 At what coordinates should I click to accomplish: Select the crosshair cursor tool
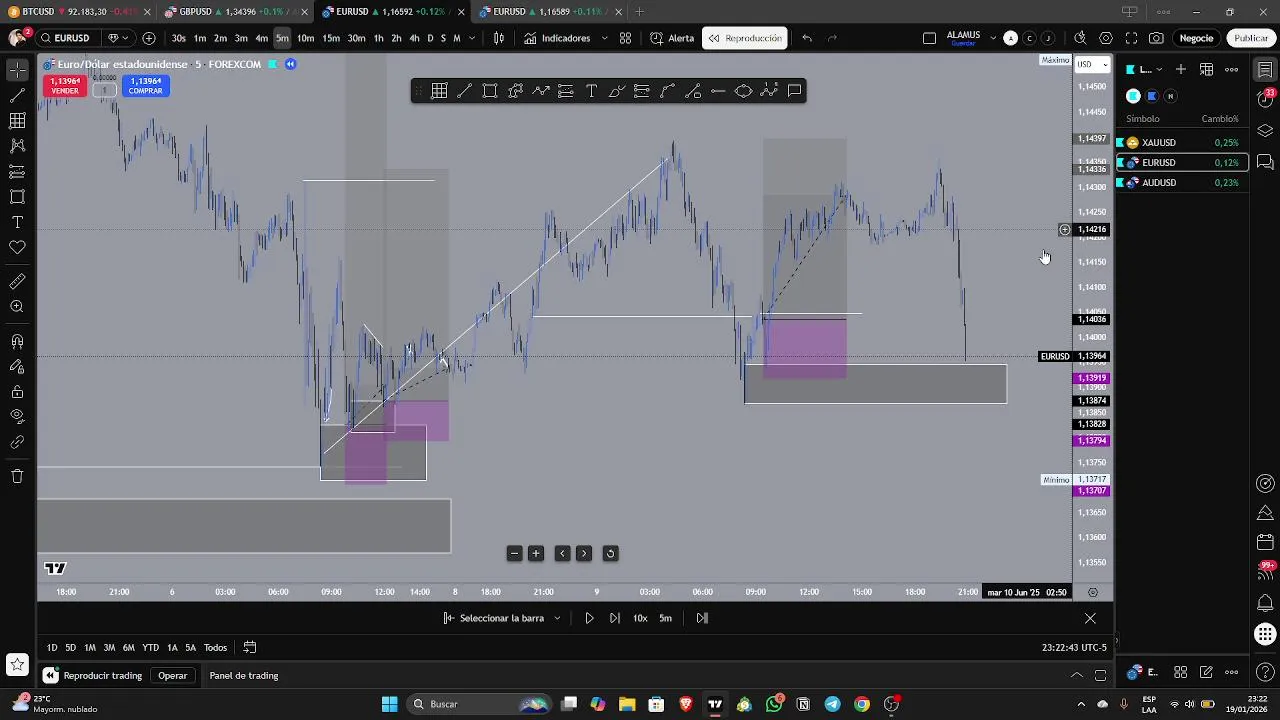(x=17, y=70)
